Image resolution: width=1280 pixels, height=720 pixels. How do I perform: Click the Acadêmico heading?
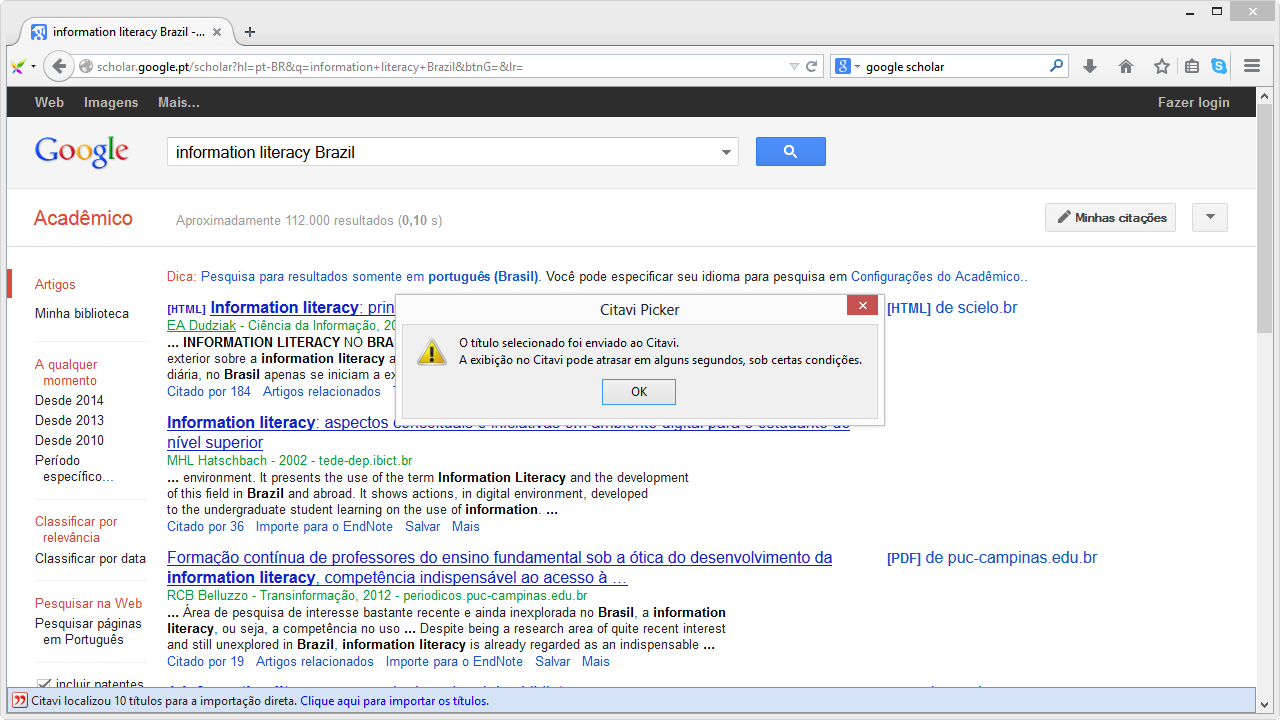tap(83, 218)
